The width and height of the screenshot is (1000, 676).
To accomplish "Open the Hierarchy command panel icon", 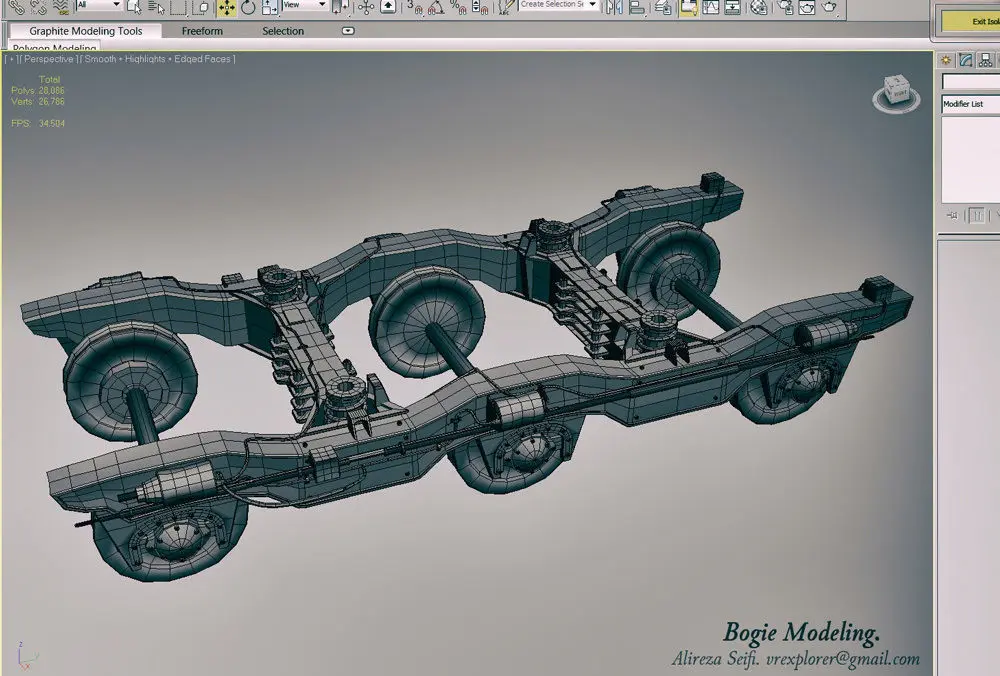I will 985,60.
